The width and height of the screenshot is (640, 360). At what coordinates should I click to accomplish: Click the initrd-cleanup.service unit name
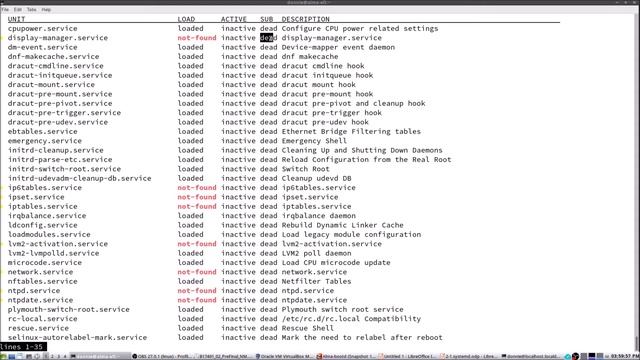[56, 150]
